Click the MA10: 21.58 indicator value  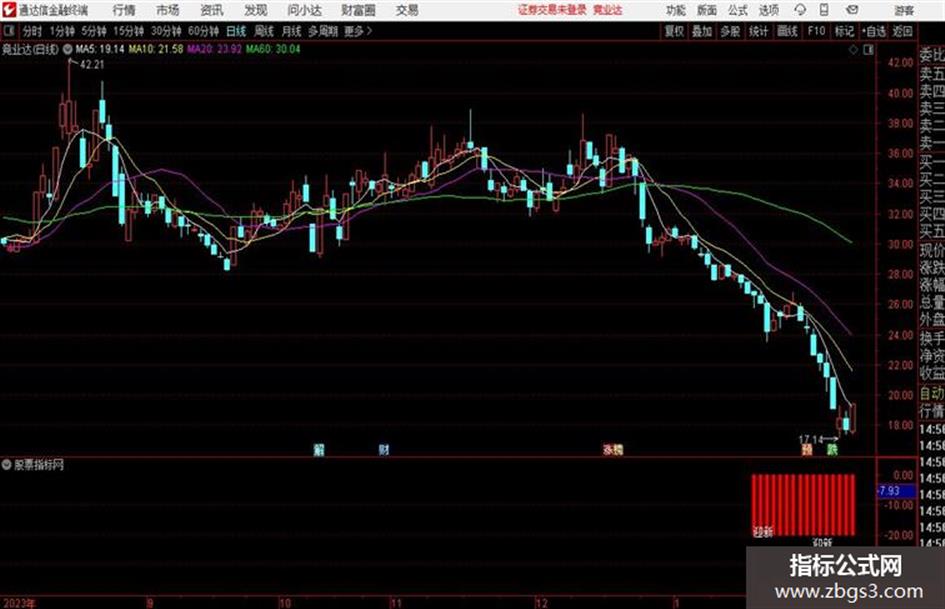155,49
